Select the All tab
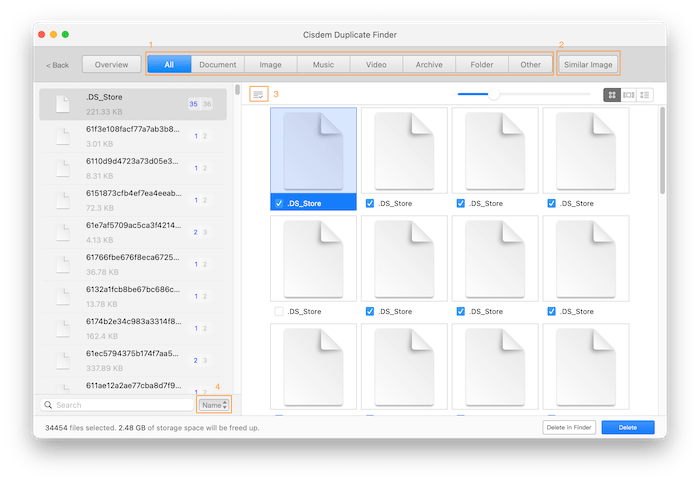Viewport: 700px width, 482px height. coord(169,65)
